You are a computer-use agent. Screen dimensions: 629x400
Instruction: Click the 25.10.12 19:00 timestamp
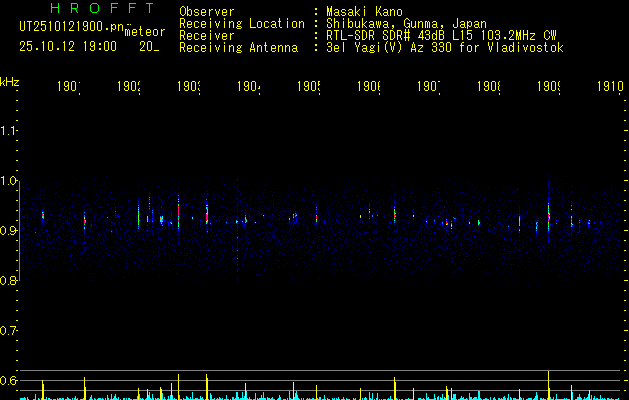67,46
